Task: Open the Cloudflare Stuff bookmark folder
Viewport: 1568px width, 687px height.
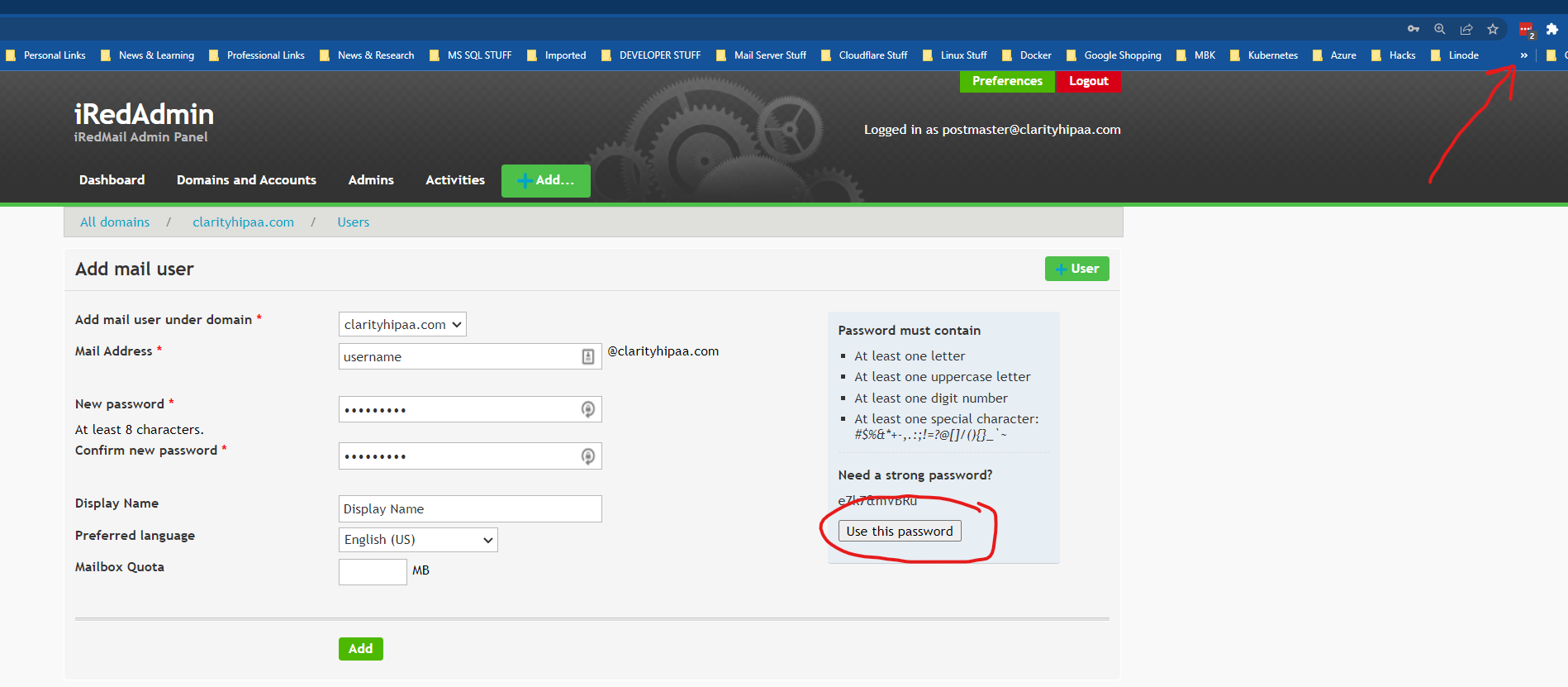Action: coord(864,55)
